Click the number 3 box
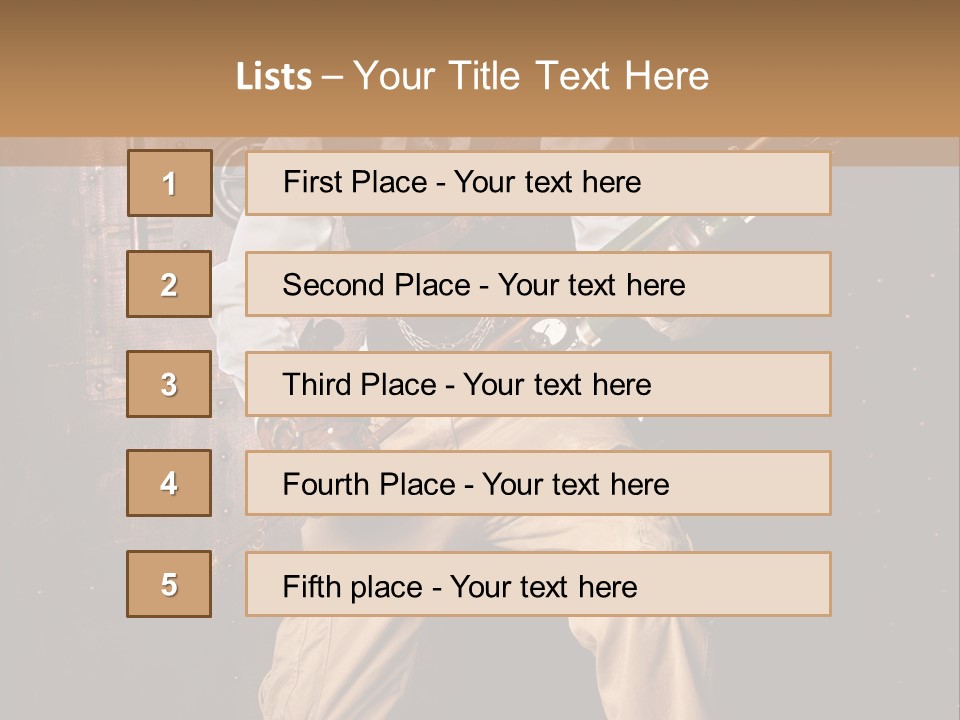The height and width of the screenshot is (720, 960). coord(169,384)
